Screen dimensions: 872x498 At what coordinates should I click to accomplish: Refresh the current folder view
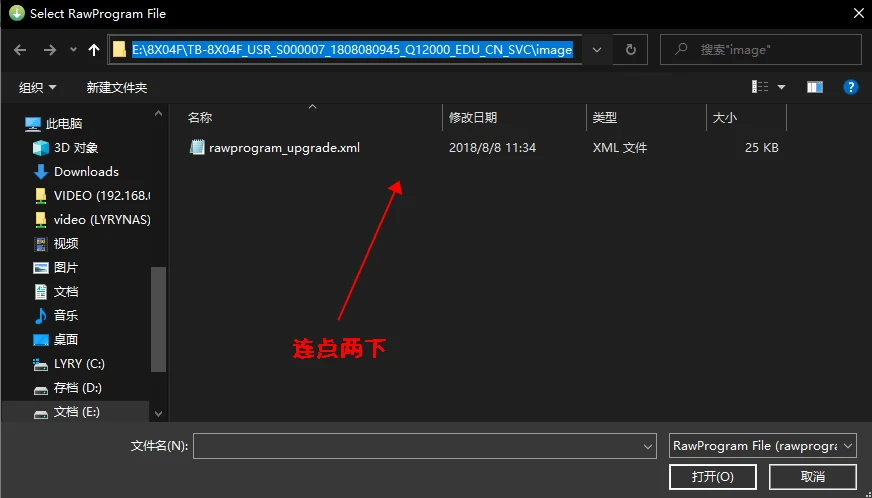click(630, 49)
